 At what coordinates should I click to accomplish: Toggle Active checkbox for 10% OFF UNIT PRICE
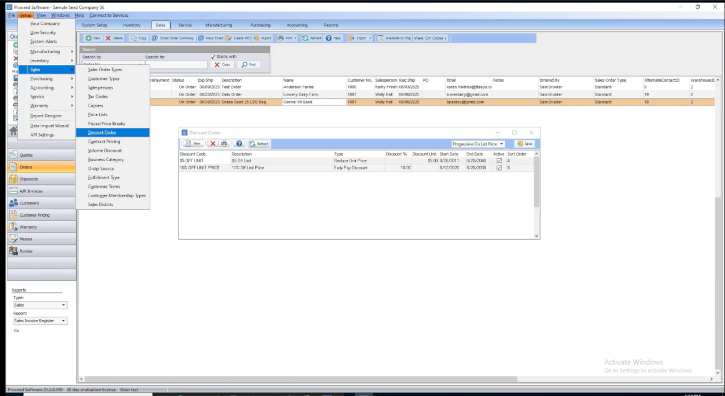498,168
